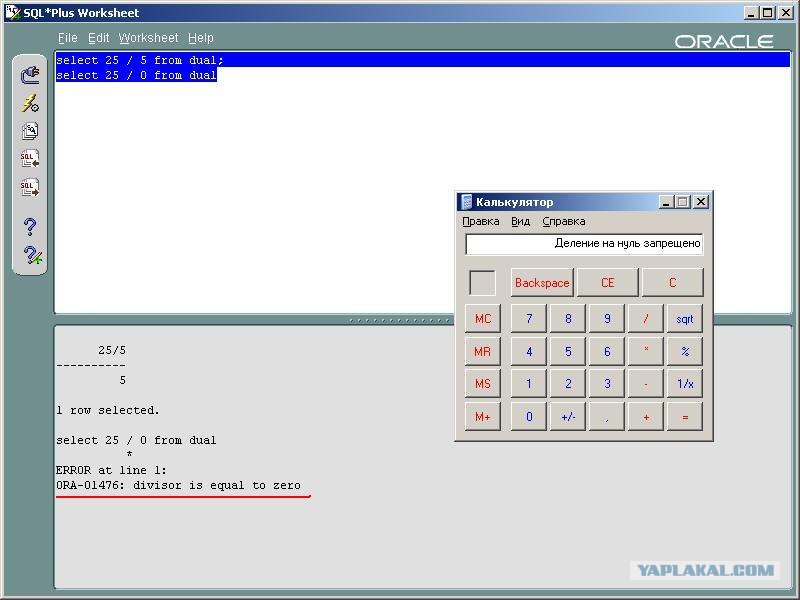Click calculator digit 4 button
Image resolution: width=800 pixels, height=600 pixels.
tap(529, 352)
